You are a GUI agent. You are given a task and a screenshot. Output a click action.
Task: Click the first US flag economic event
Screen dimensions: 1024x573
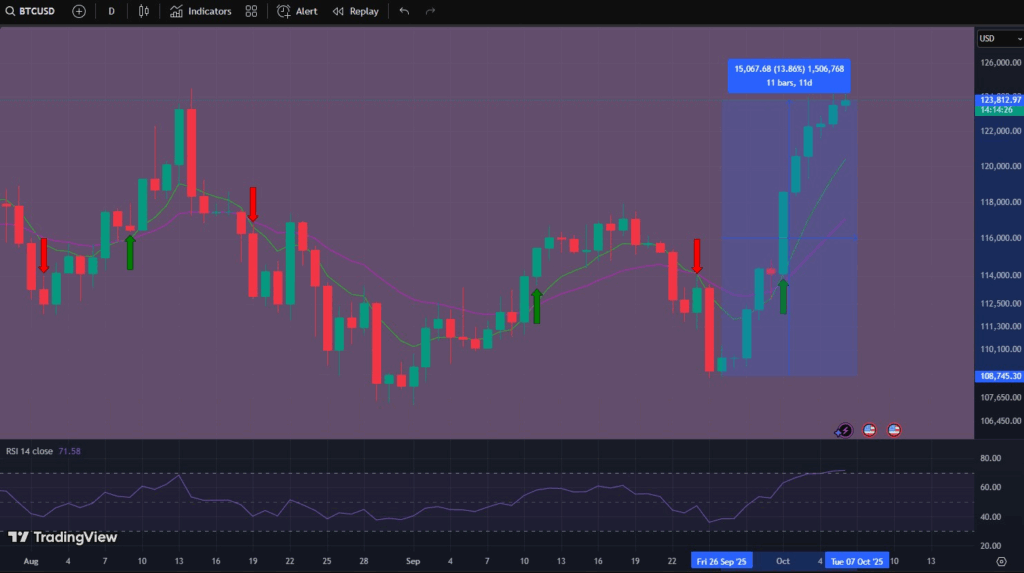pos(869,430)
